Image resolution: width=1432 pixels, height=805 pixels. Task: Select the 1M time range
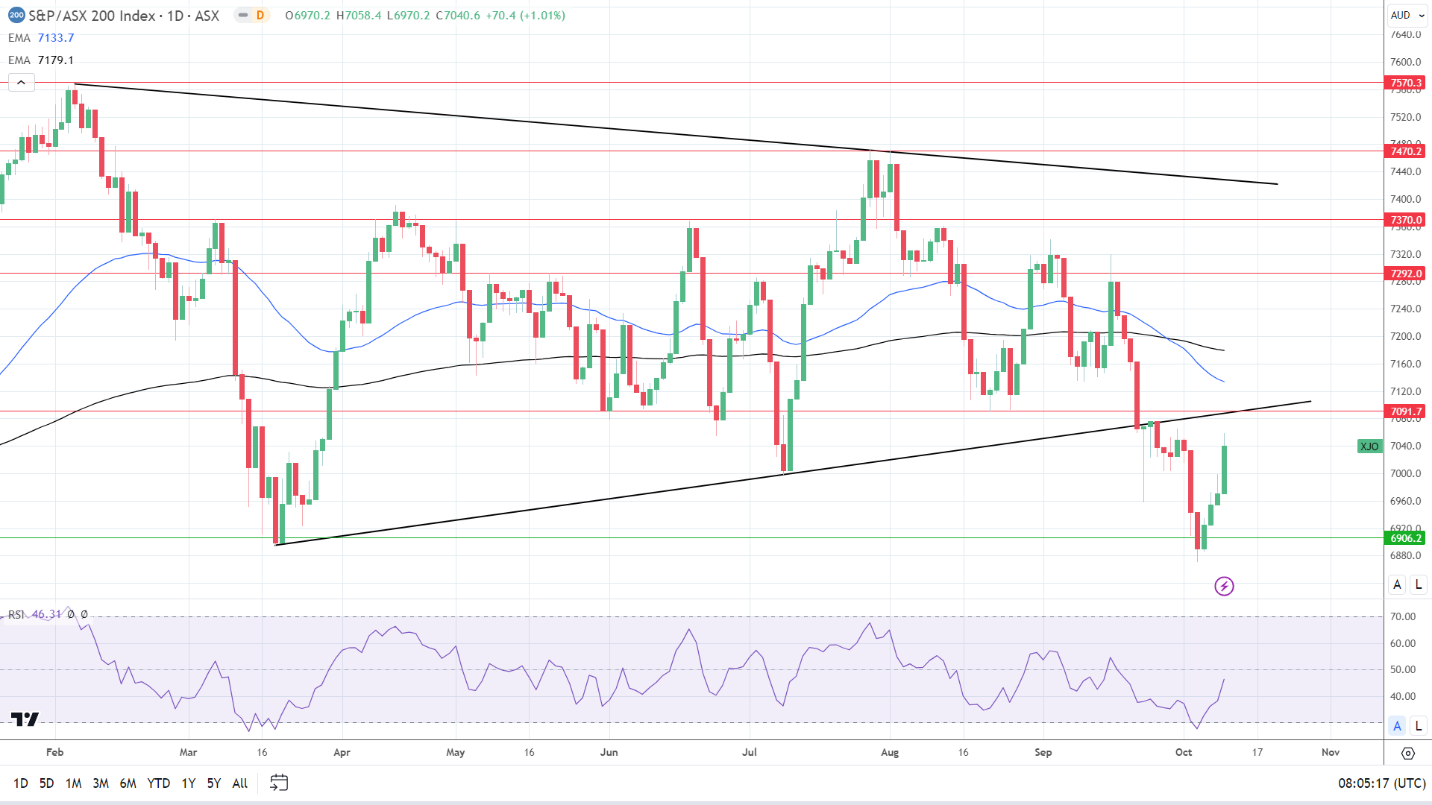point(73,783)
